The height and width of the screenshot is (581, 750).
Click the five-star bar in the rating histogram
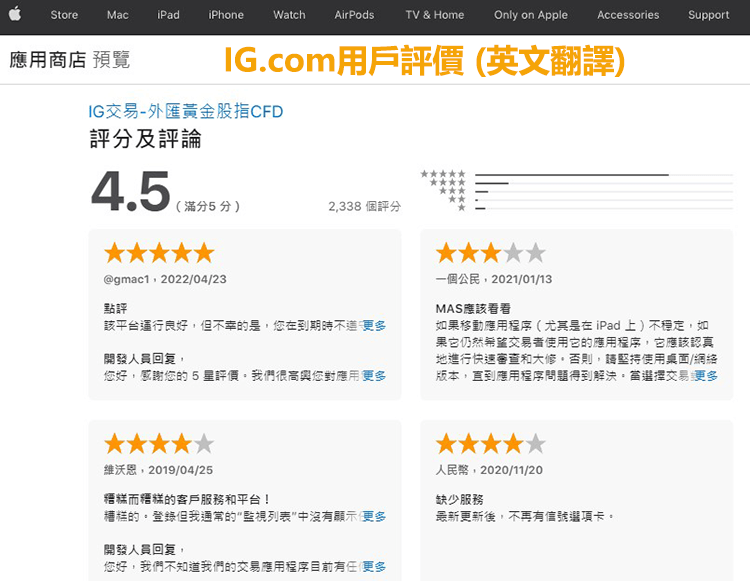571,174
